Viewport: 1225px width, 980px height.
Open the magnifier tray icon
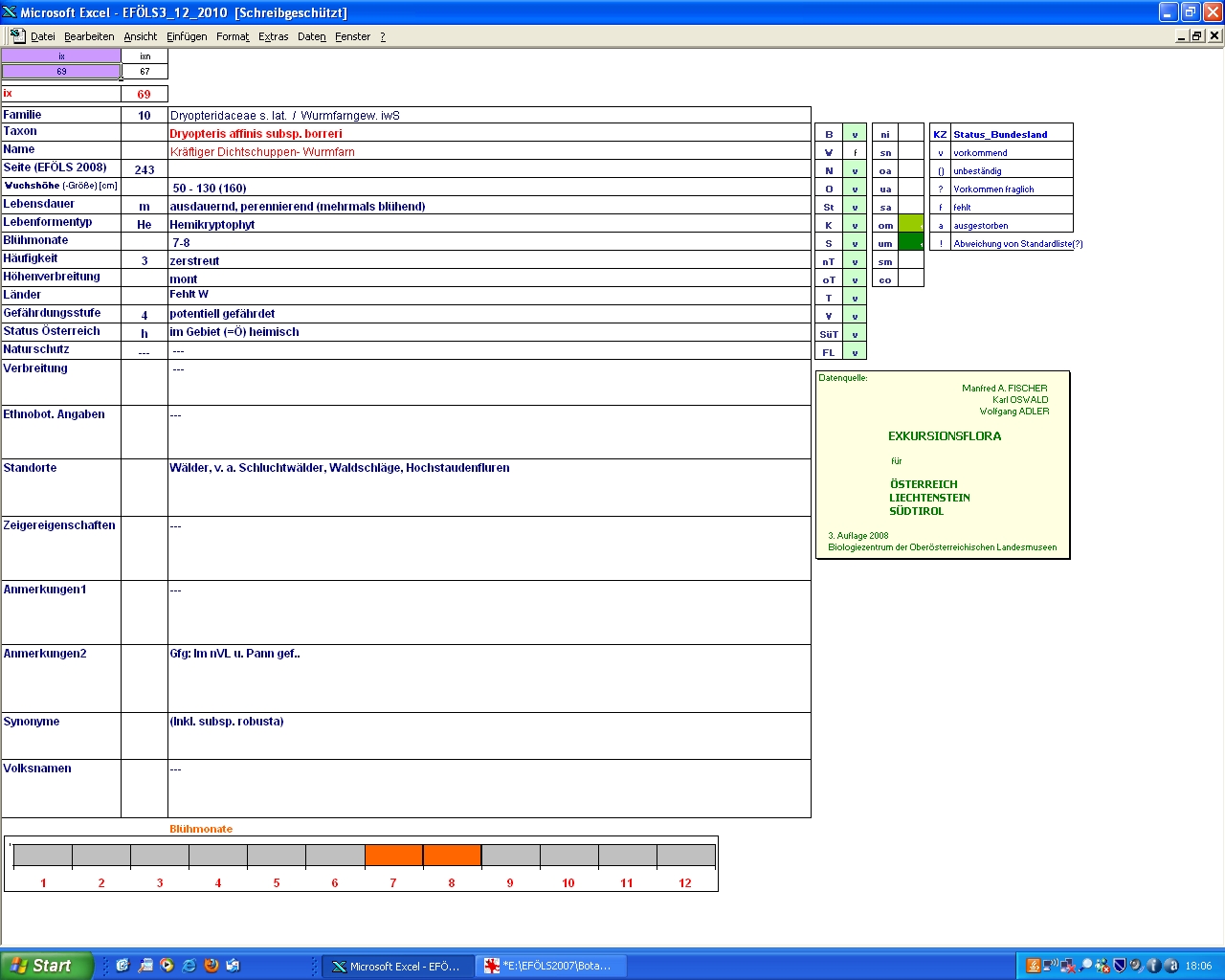point(1085,966)
